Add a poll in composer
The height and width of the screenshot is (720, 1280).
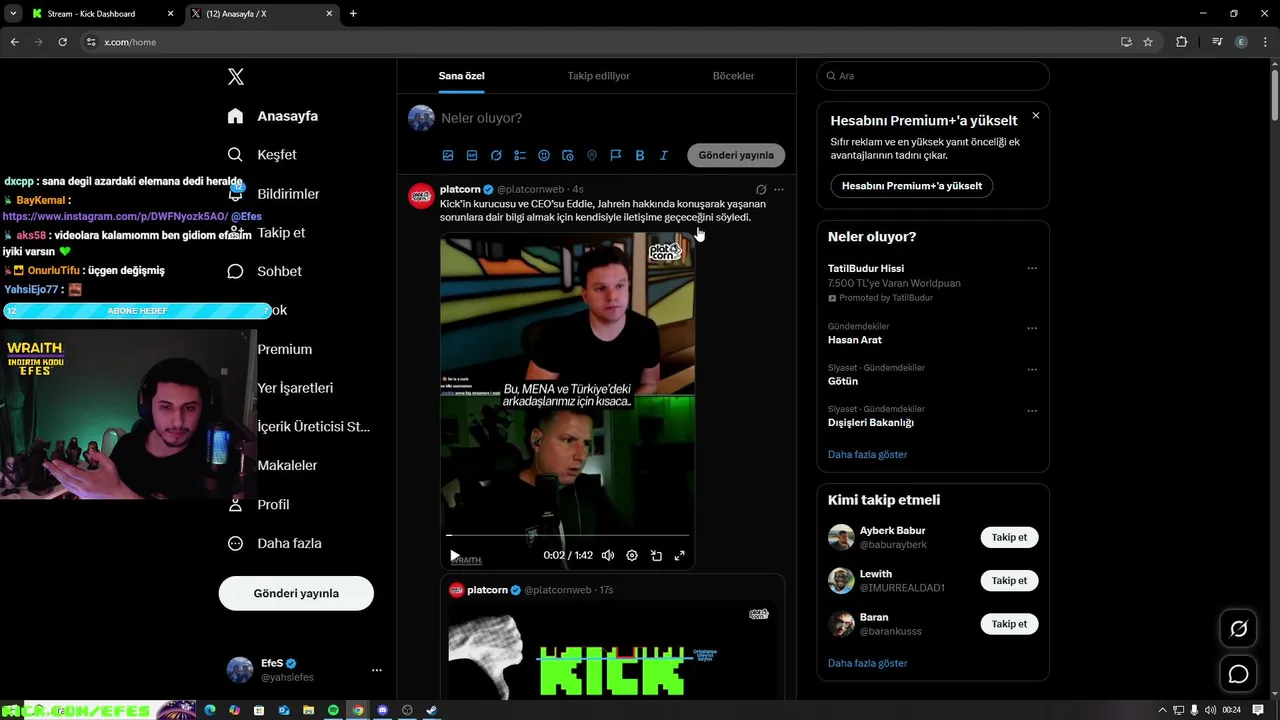[520, 155]
